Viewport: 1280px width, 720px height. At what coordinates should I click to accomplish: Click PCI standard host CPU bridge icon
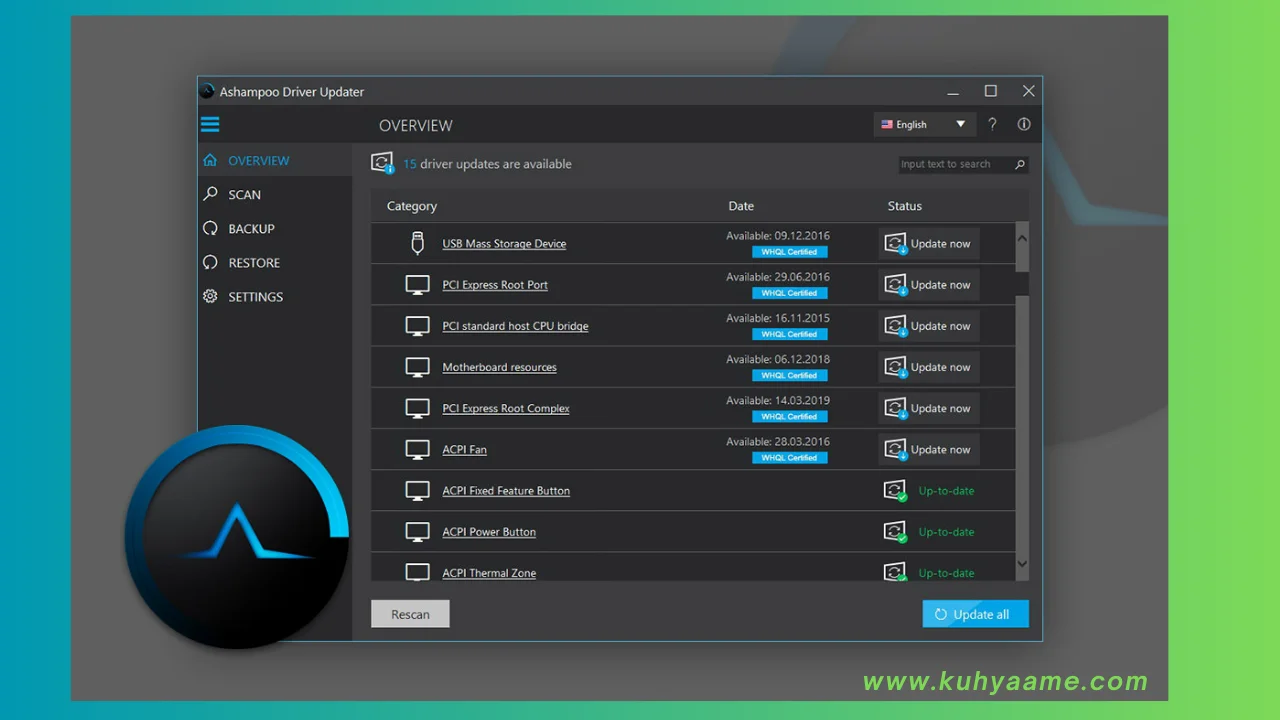click(418, 326)
